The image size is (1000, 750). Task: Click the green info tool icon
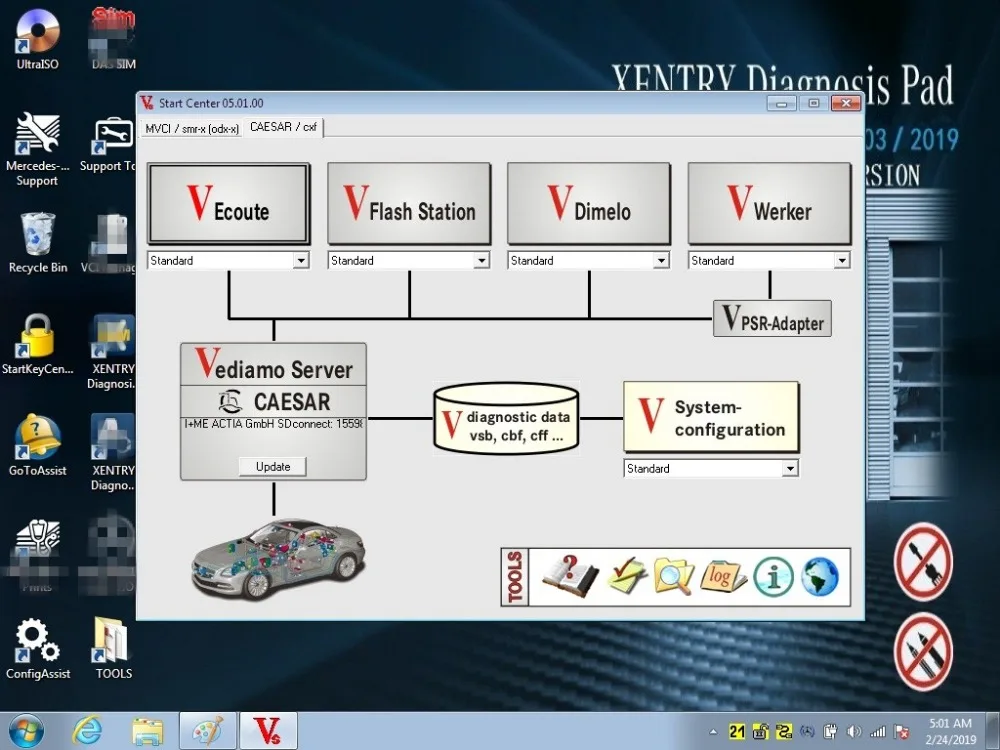point(773,577)
